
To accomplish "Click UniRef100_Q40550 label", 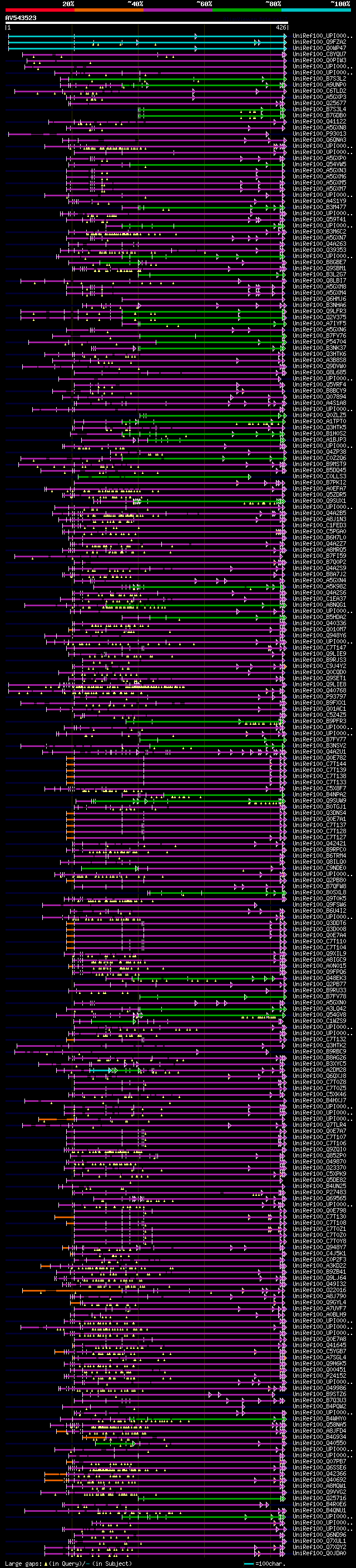I will [319, 1443].
